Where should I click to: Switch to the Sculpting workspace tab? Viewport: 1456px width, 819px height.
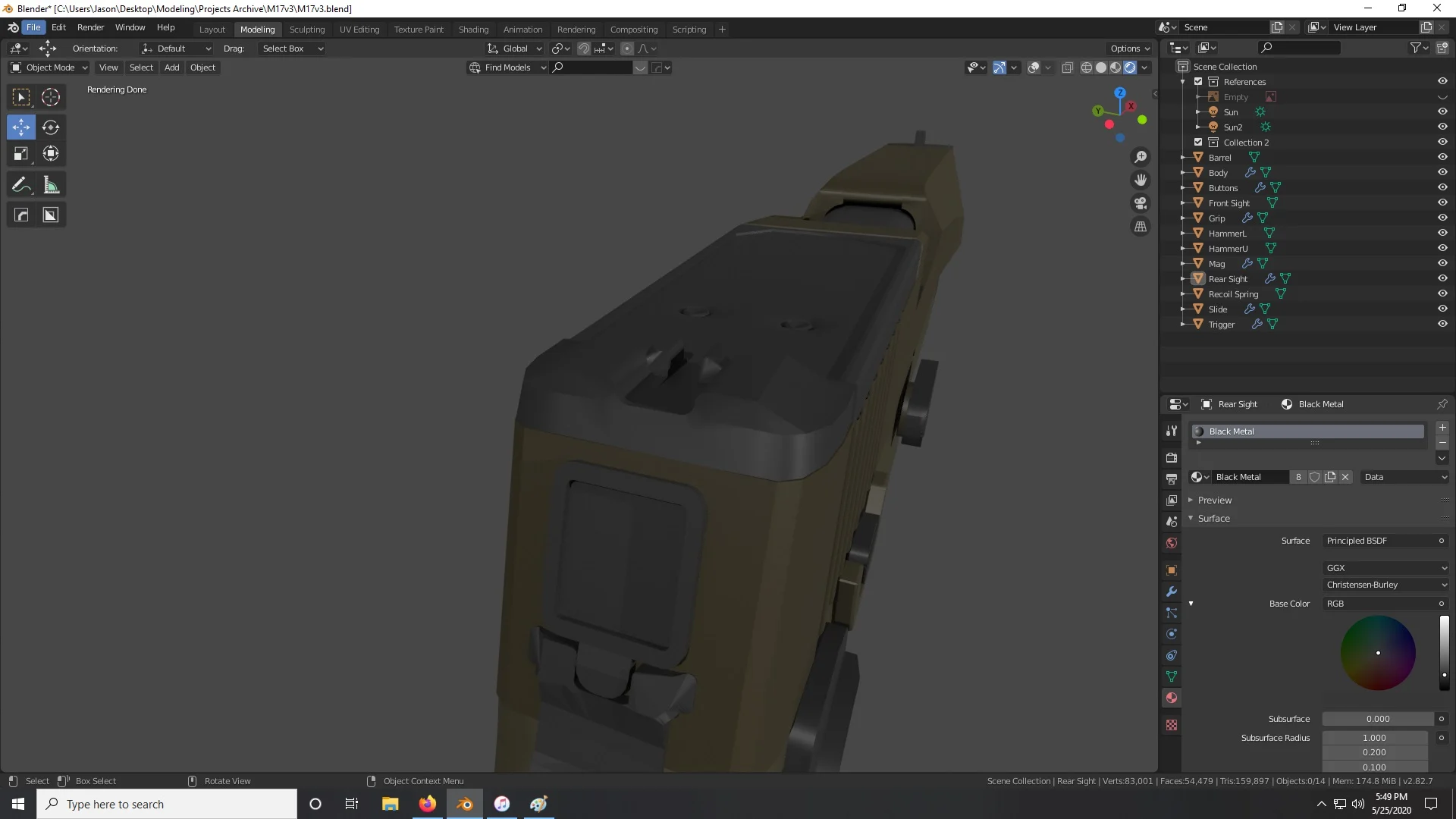307,30
